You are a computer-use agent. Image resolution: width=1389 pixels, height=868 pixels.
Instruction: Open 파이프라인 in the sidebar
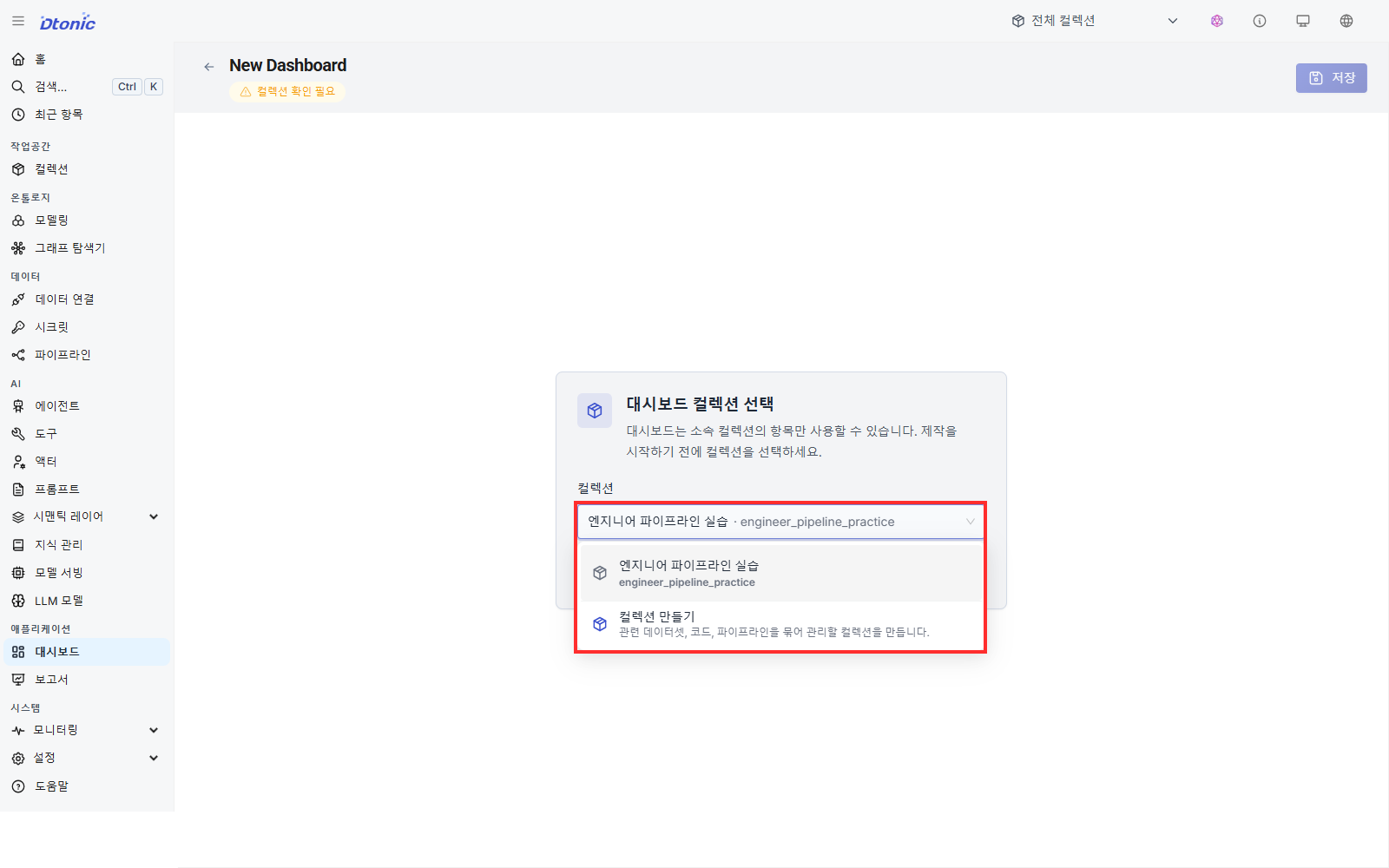(87, 355)
